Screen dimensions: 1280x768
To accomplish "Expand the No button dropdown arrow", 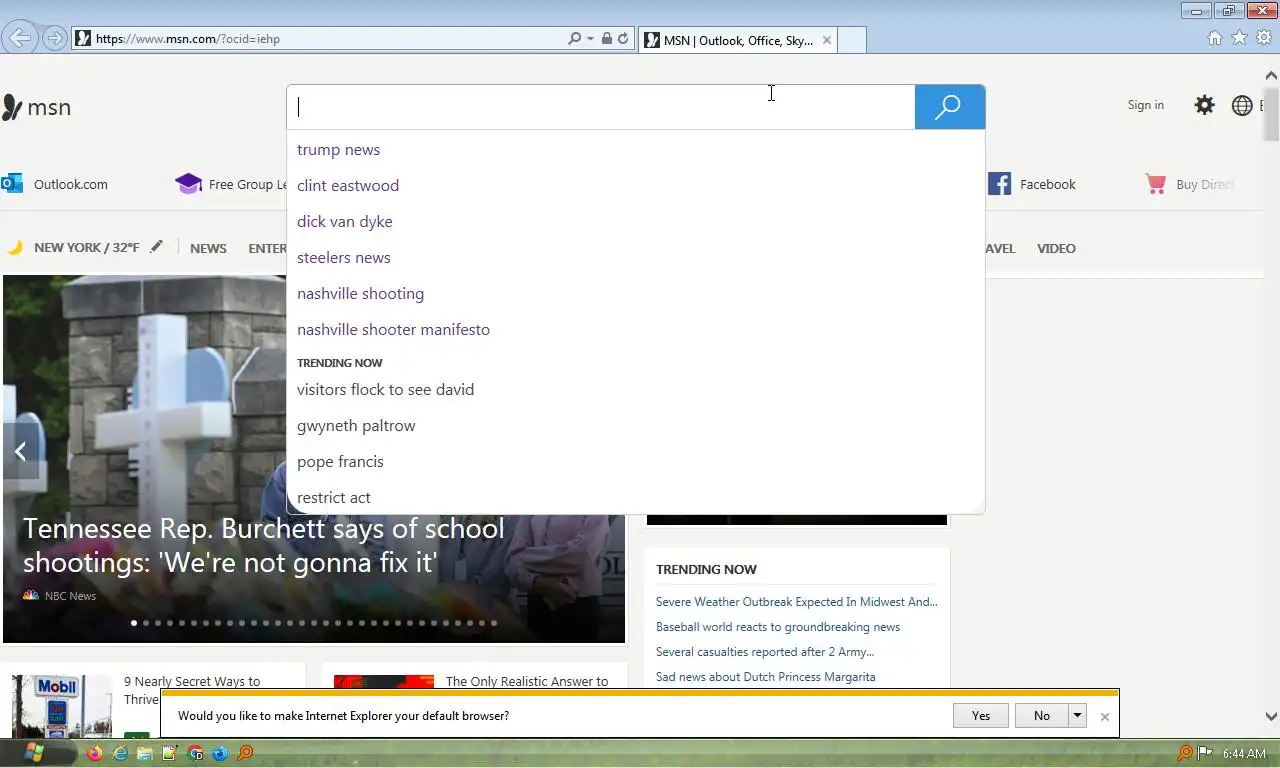I will coord(1077,715).
